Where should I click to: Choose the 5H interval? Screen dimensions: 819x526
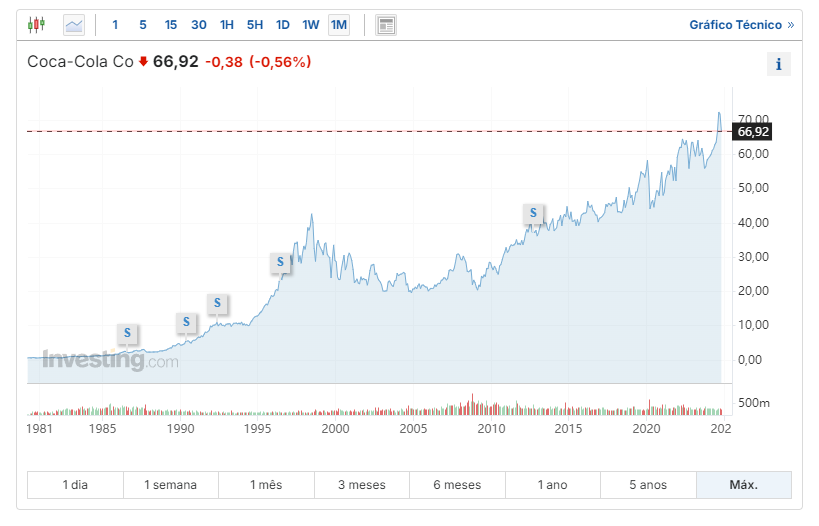(255, 24)
